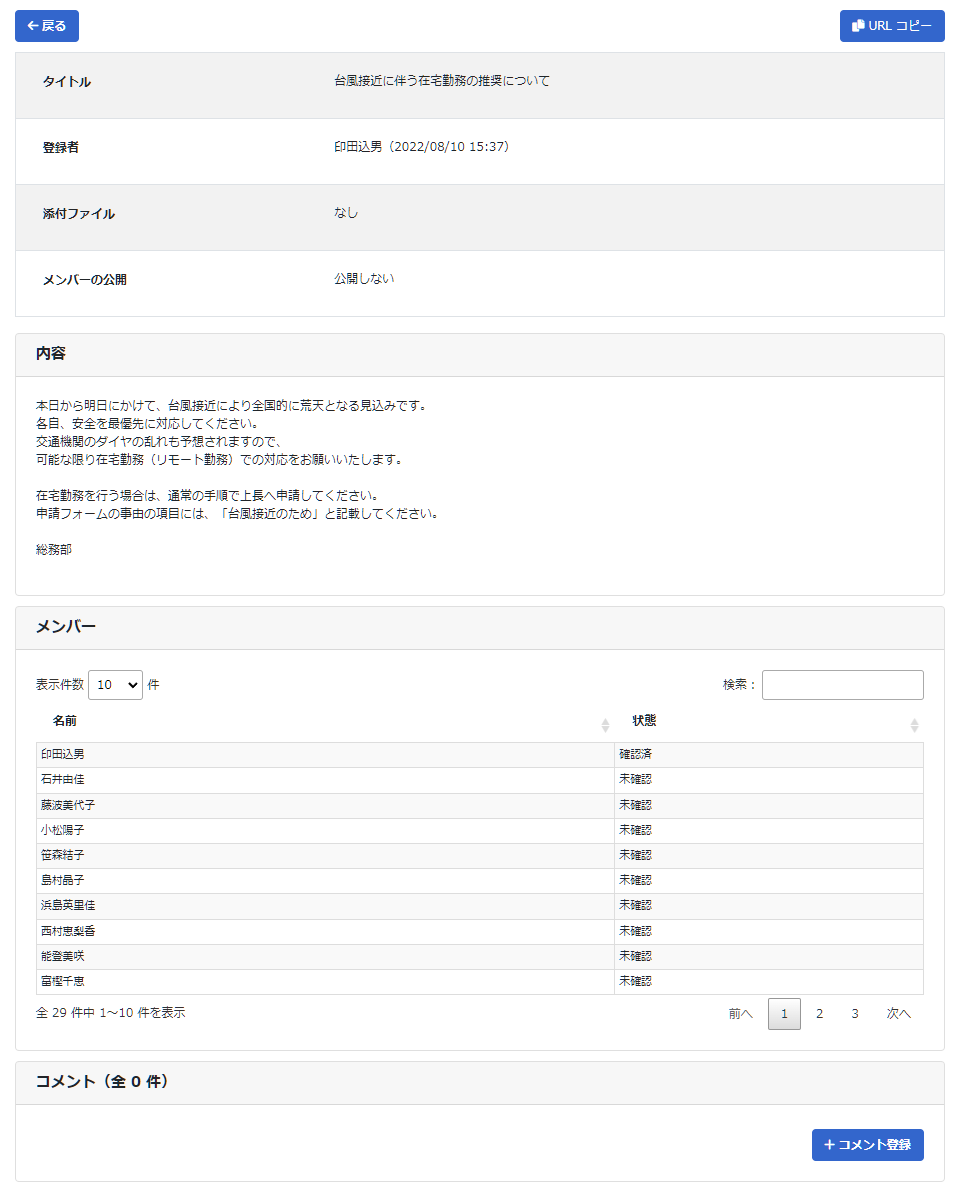Click the 次へ pagination link
This screenshot has height=1196, width=960.
tap(898, 1014)
